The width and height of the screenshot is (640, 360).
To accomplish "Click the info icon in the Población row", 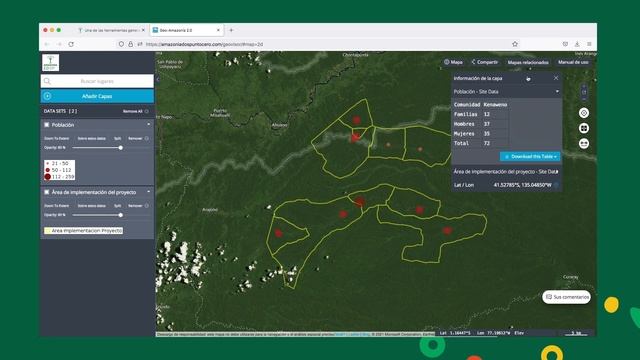I will point(147,138).
